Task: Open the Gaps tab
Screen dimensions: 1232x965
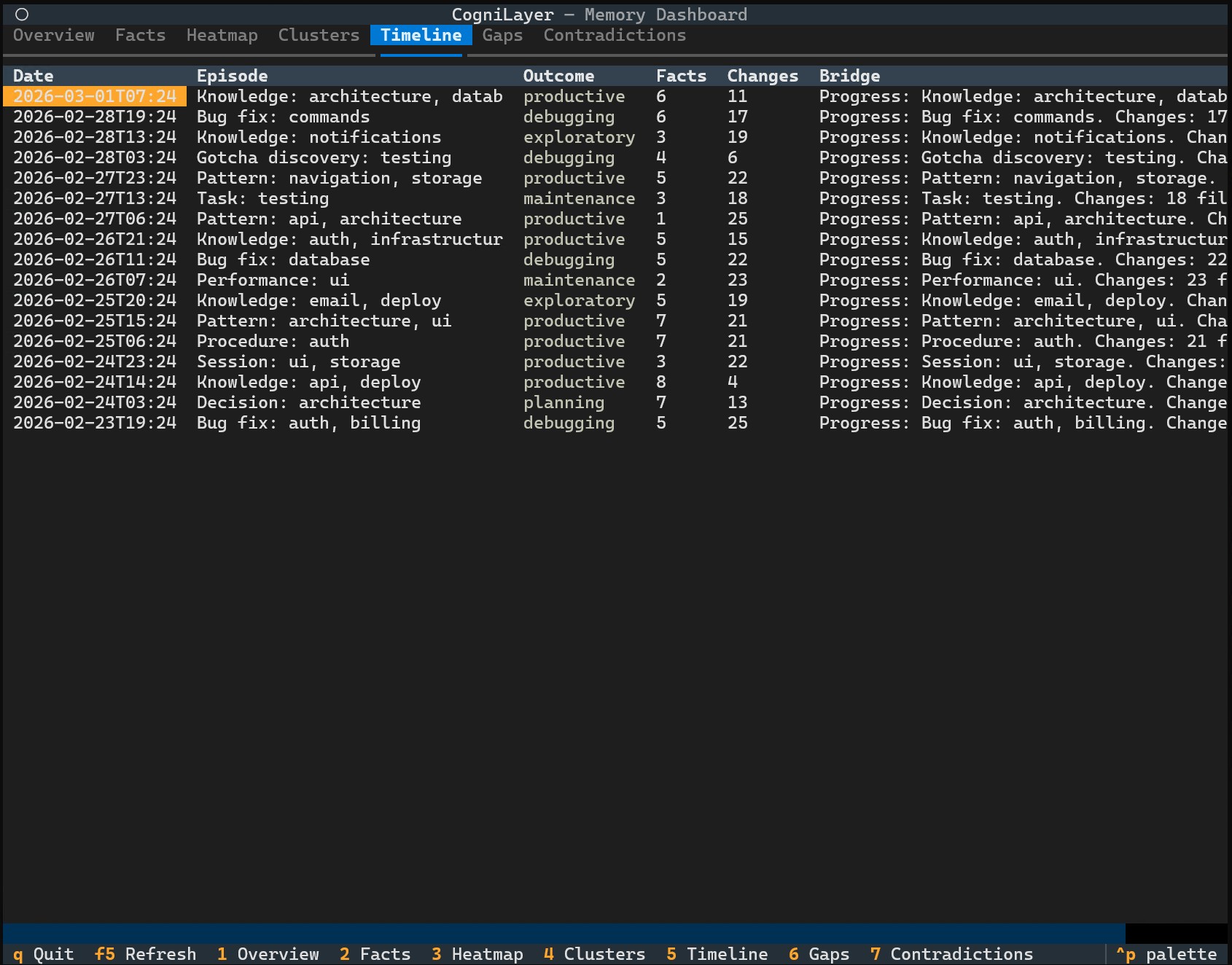Action: click(503, 35)
